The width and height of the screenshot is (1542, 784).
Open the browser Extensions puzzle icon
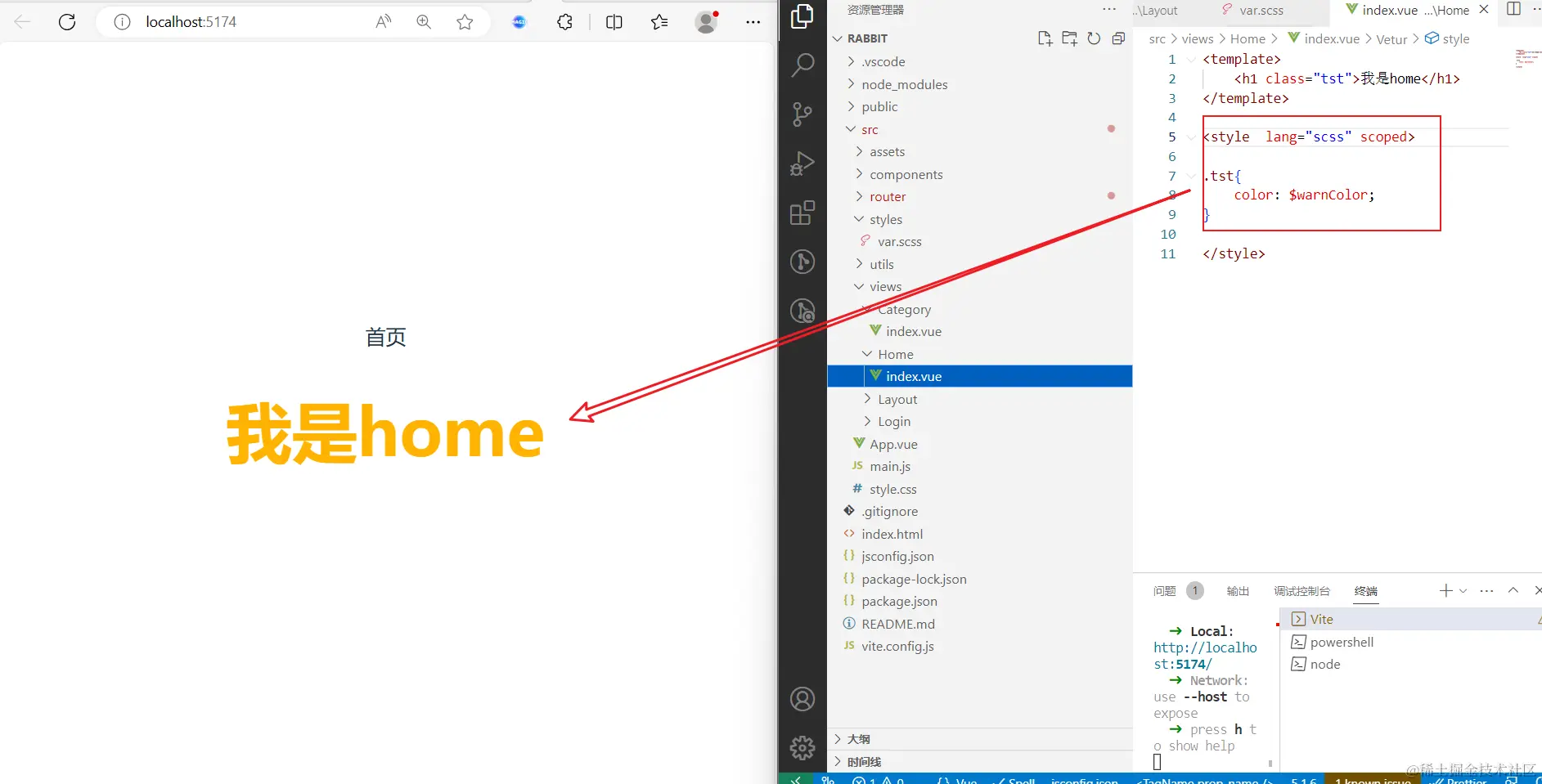564,22
